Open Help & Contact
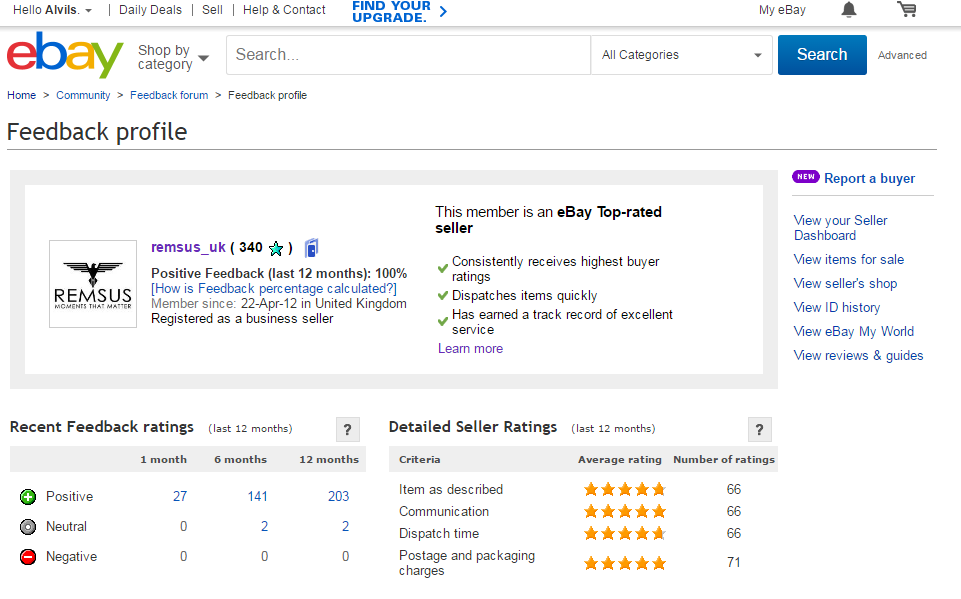The width and height of the screenshot is (961, 599). (284, 10)
